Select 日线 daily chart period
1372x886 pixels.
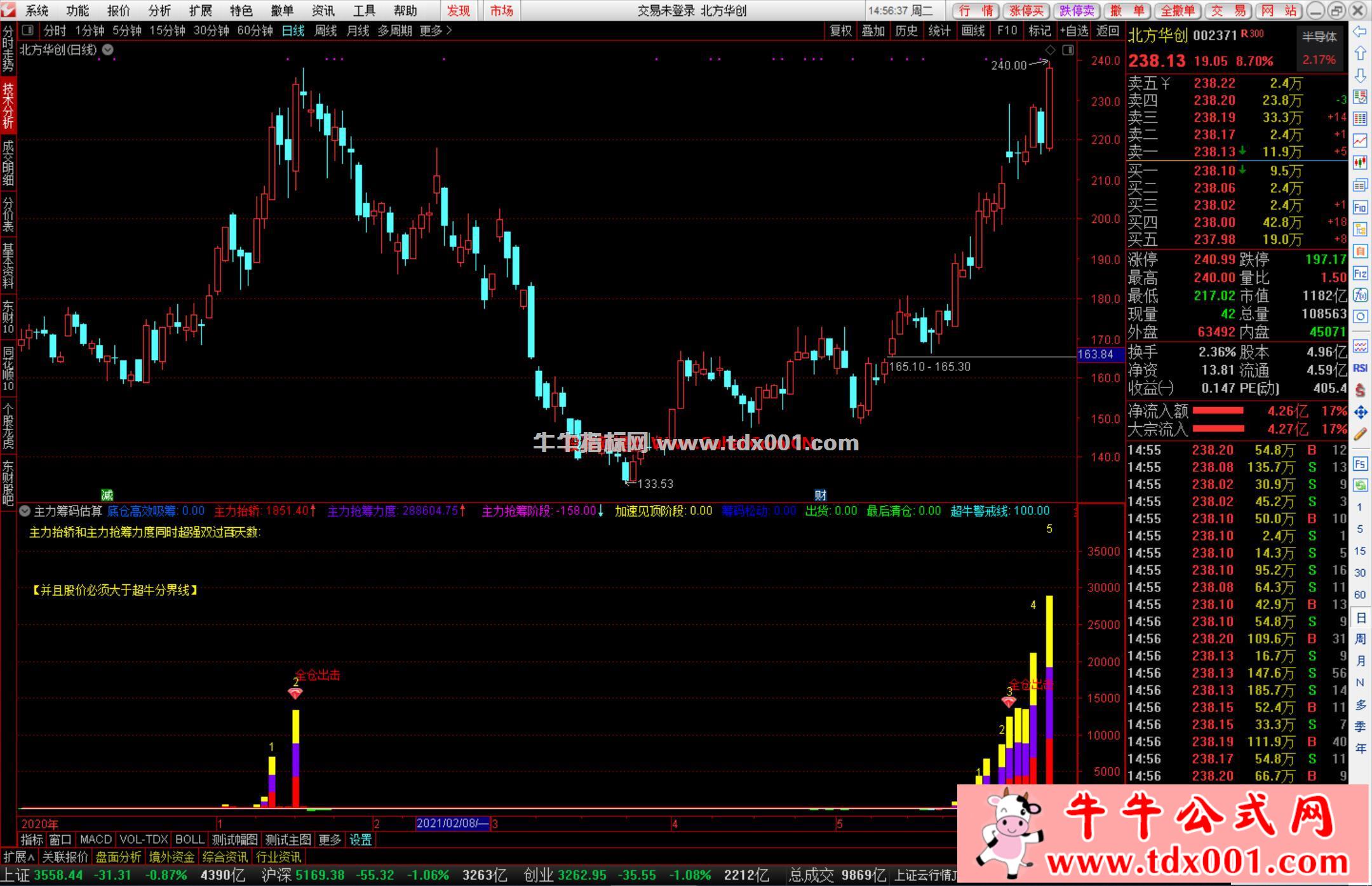pos(293,30)
